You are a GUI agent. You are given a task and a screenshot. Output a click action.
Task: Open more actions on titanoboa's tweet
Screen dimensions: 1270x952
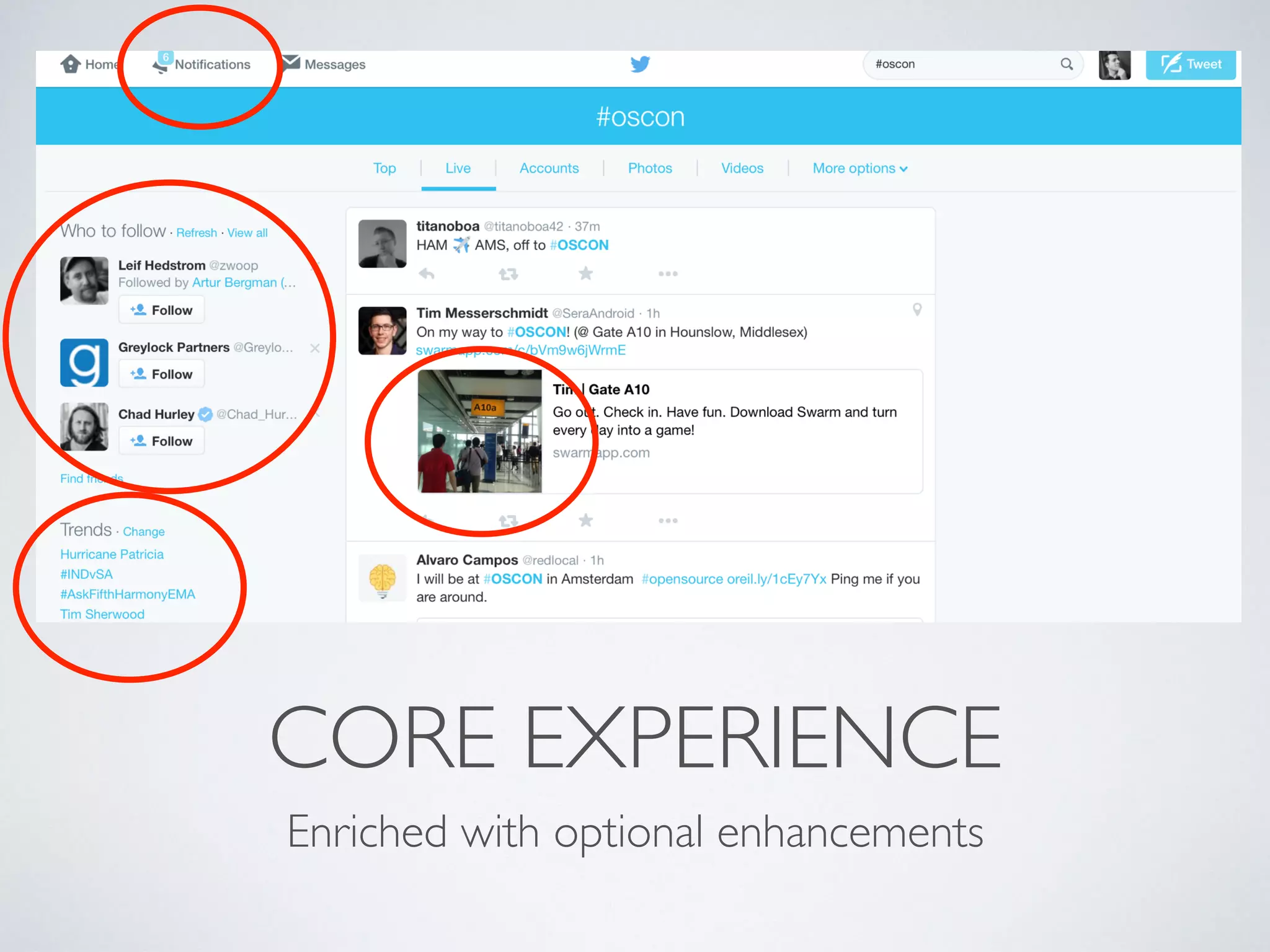668,273
